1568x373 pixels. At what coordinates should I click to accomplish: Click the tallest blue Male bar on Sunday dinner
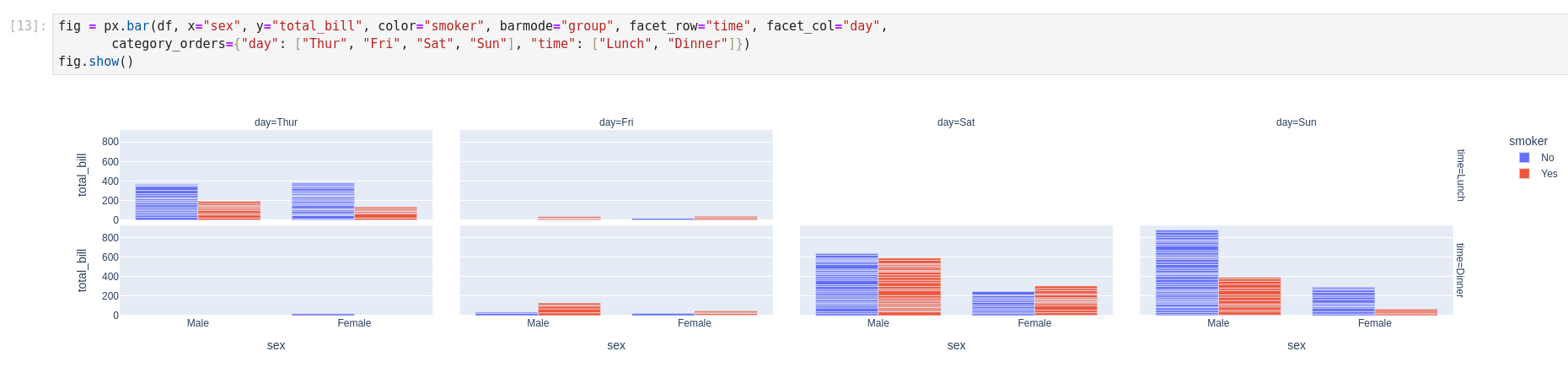1186,273
